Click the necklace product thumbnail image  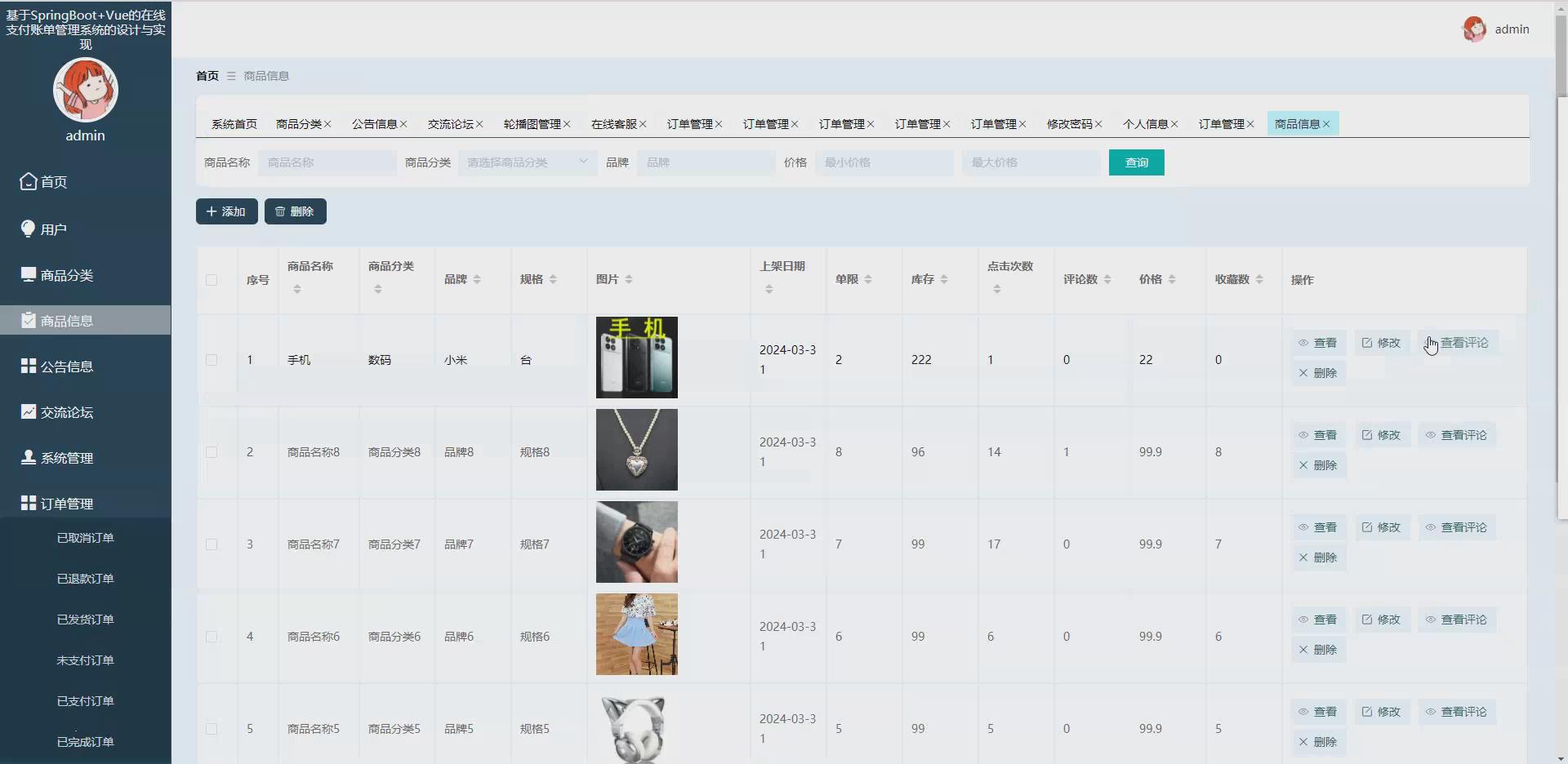[637, 450]
